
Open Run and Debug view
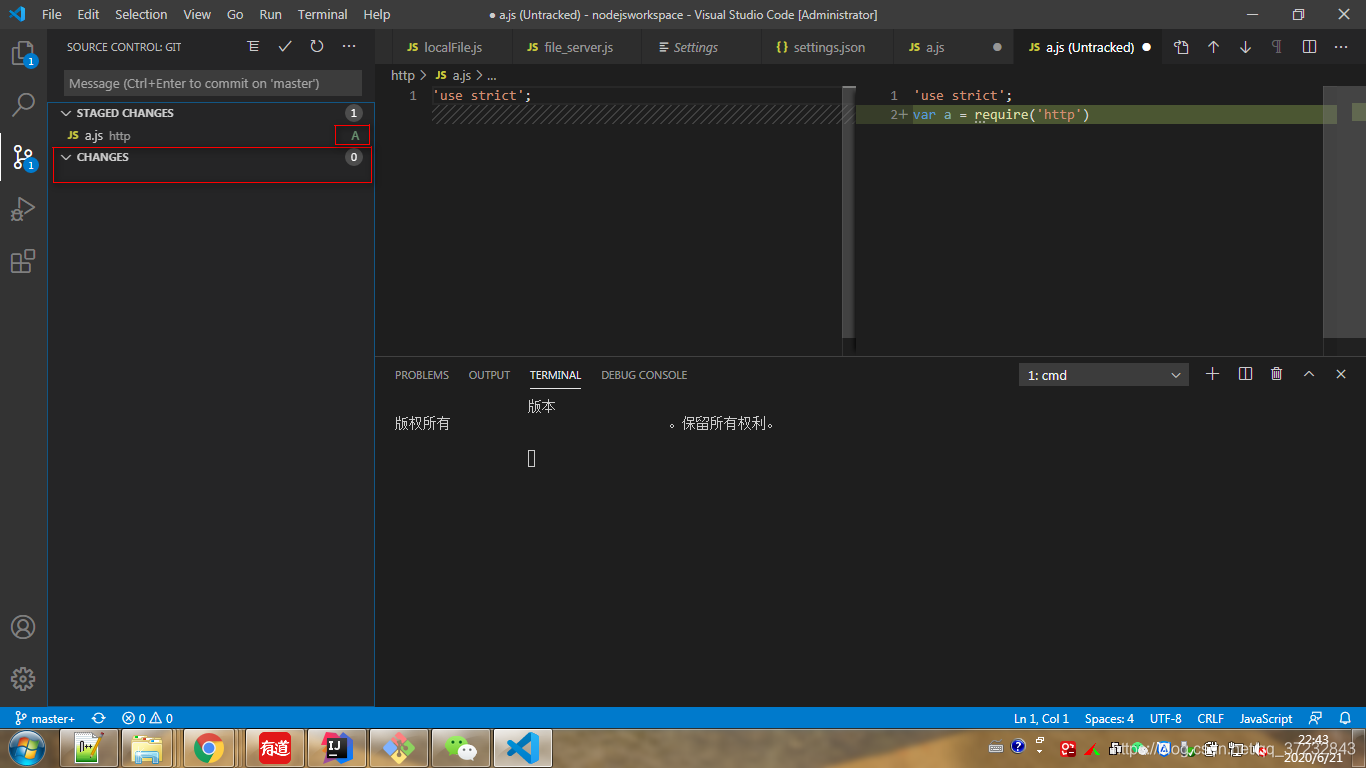coord(23,209)
